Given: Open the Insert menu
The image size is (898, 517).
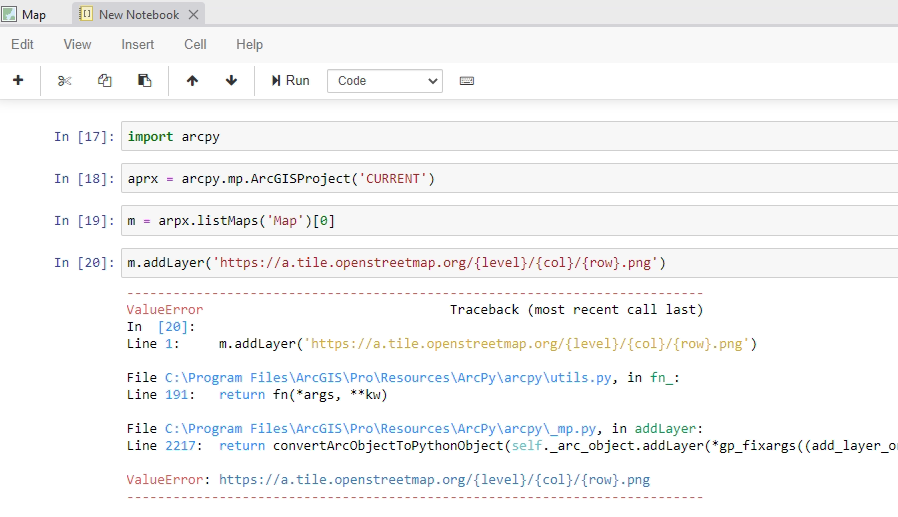Looking at the screenshot, I should [138, 44].
